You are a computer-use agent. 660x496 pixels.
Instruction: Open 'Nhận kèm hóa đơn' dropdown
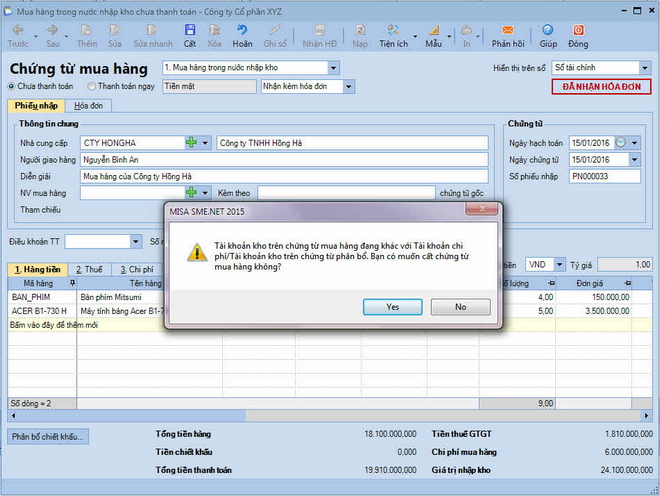[349, 87]
